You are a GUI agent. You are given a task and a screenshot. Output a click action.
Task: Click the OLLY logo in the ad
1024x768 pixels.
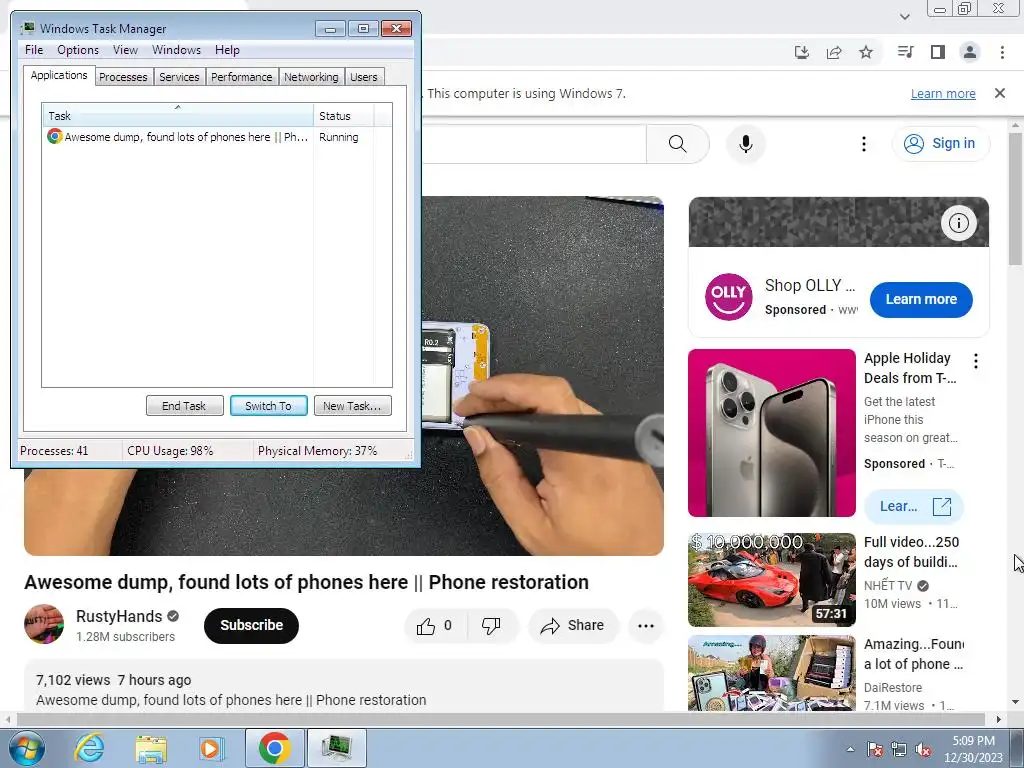(728, 297)
